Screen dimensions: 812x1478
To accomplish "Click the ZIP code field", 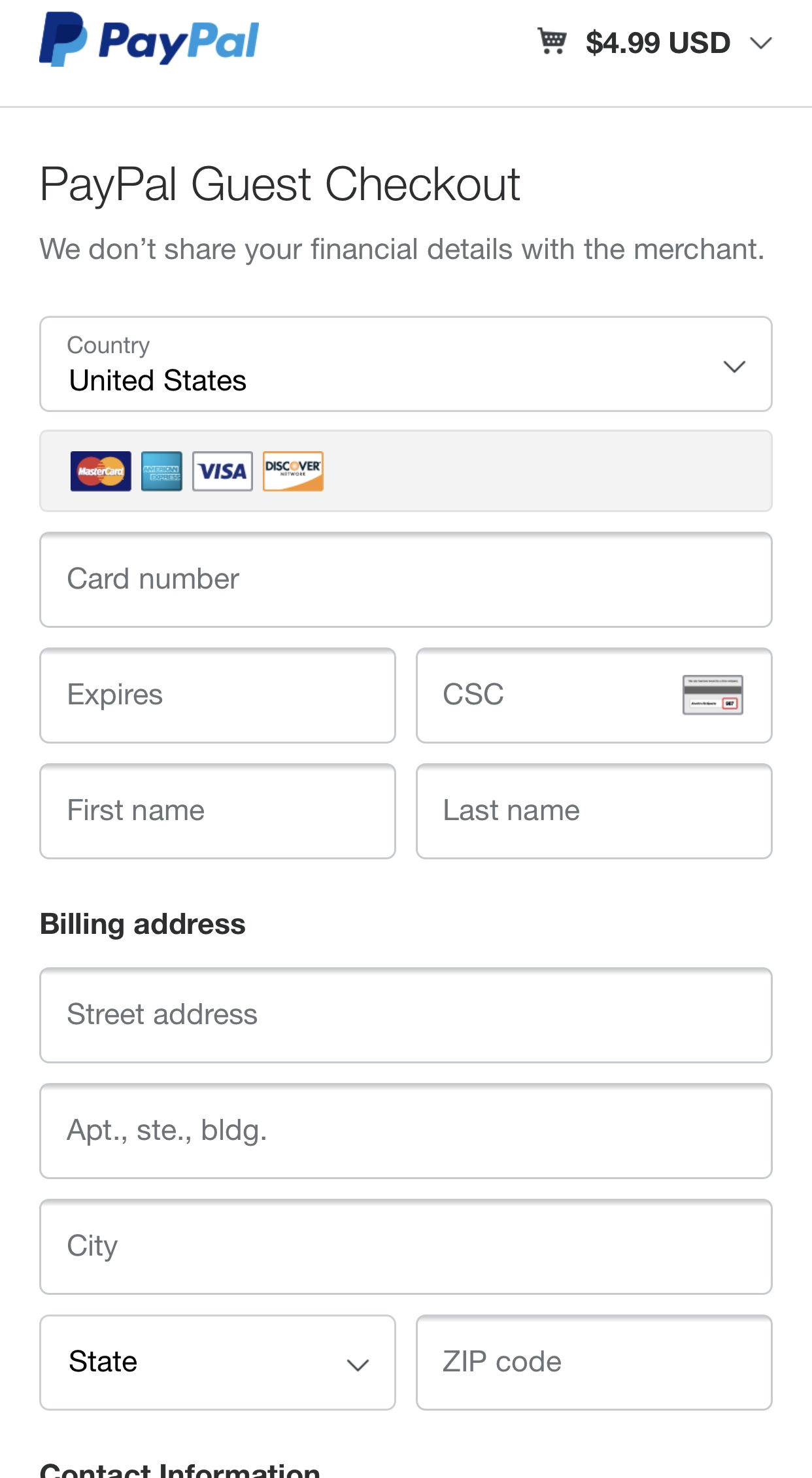I will point(594,1362).
